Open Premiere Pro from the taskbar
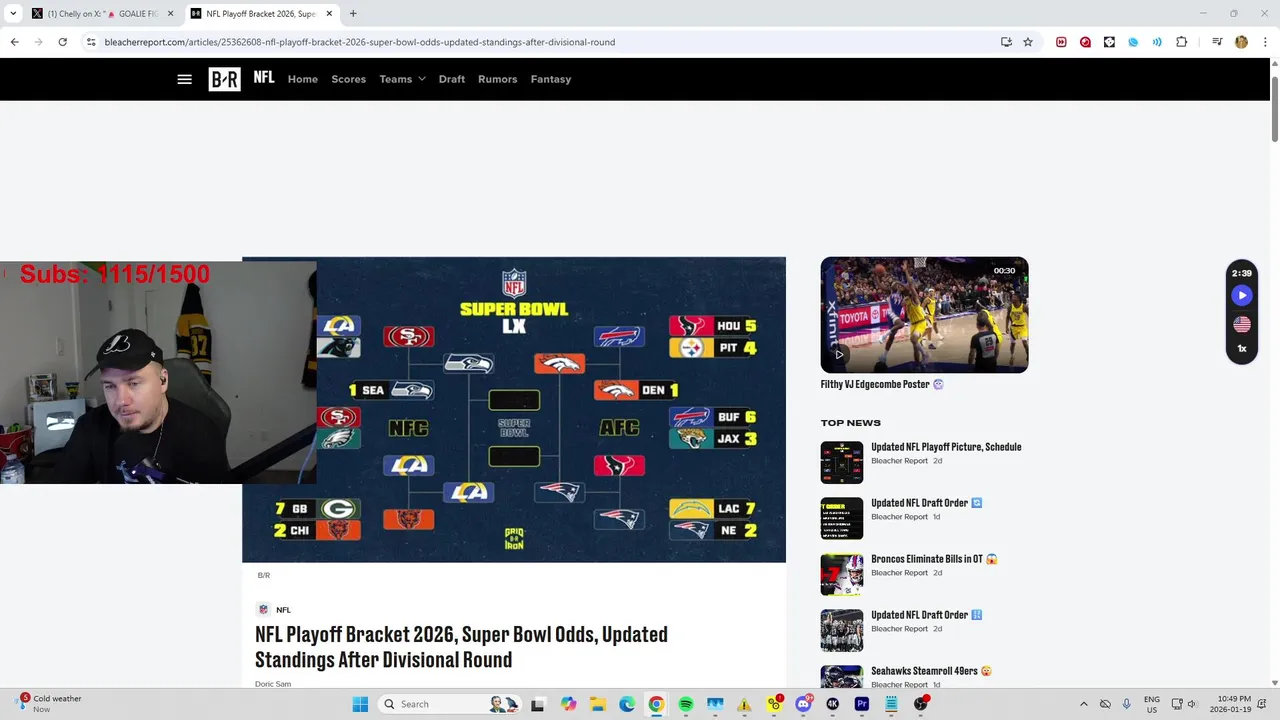Image resolution: width=1280 pixels, height=720 pixels. [862, 704]
